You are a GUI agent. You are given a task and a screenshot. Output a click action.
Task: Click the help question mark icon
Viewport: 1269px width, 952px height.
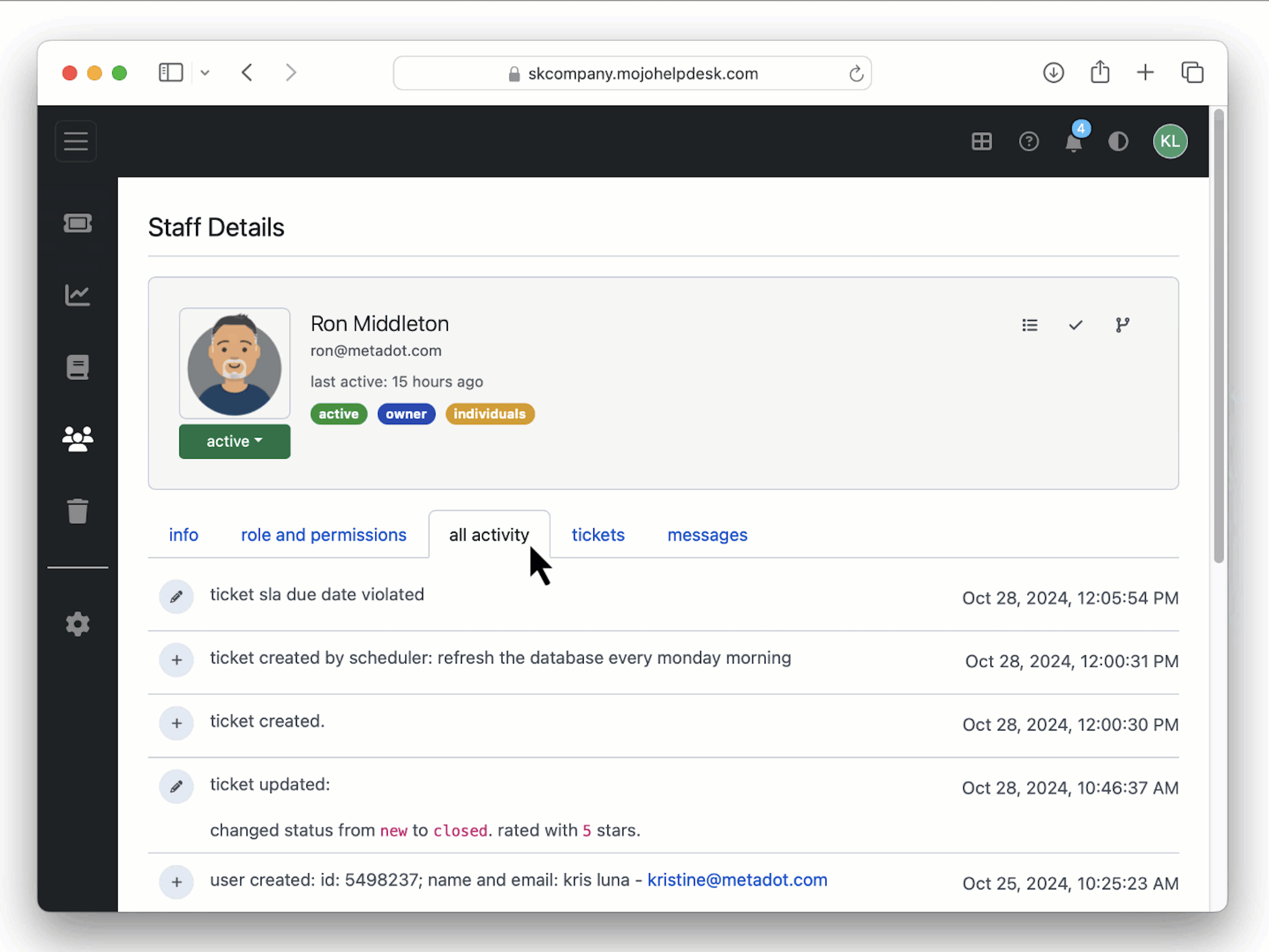pos(1029,142)
